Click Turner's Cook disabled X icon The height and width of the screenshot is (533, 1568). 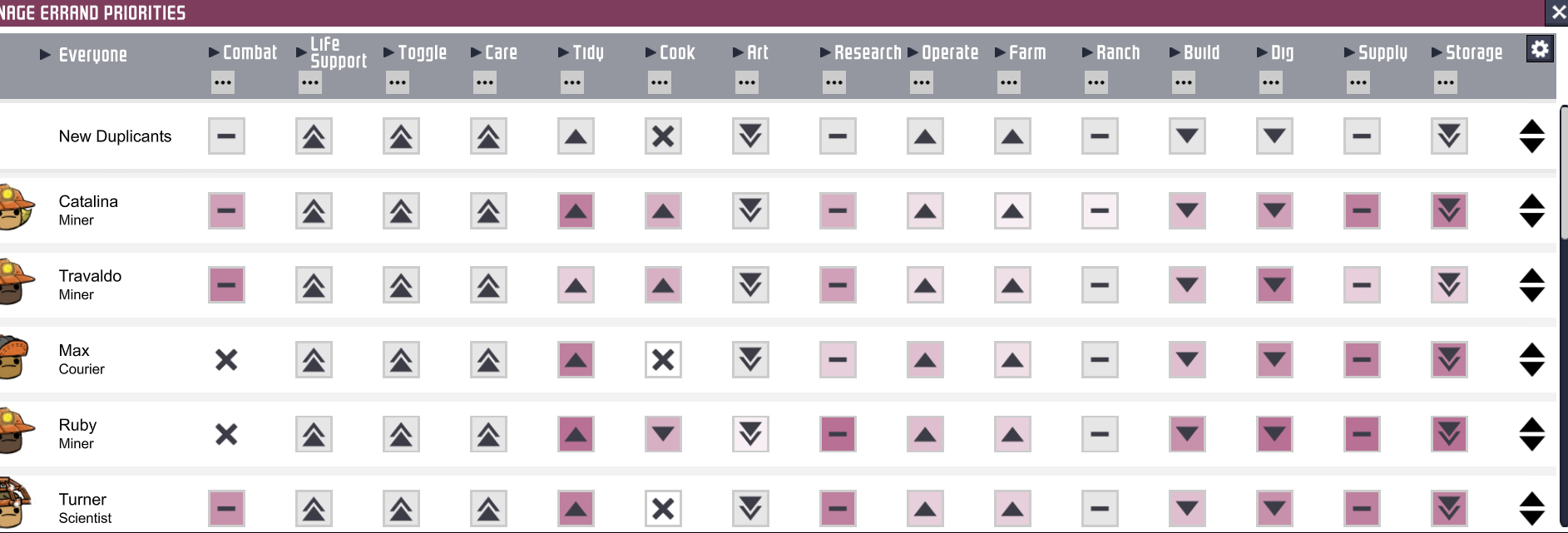click(x=663, y=509)
